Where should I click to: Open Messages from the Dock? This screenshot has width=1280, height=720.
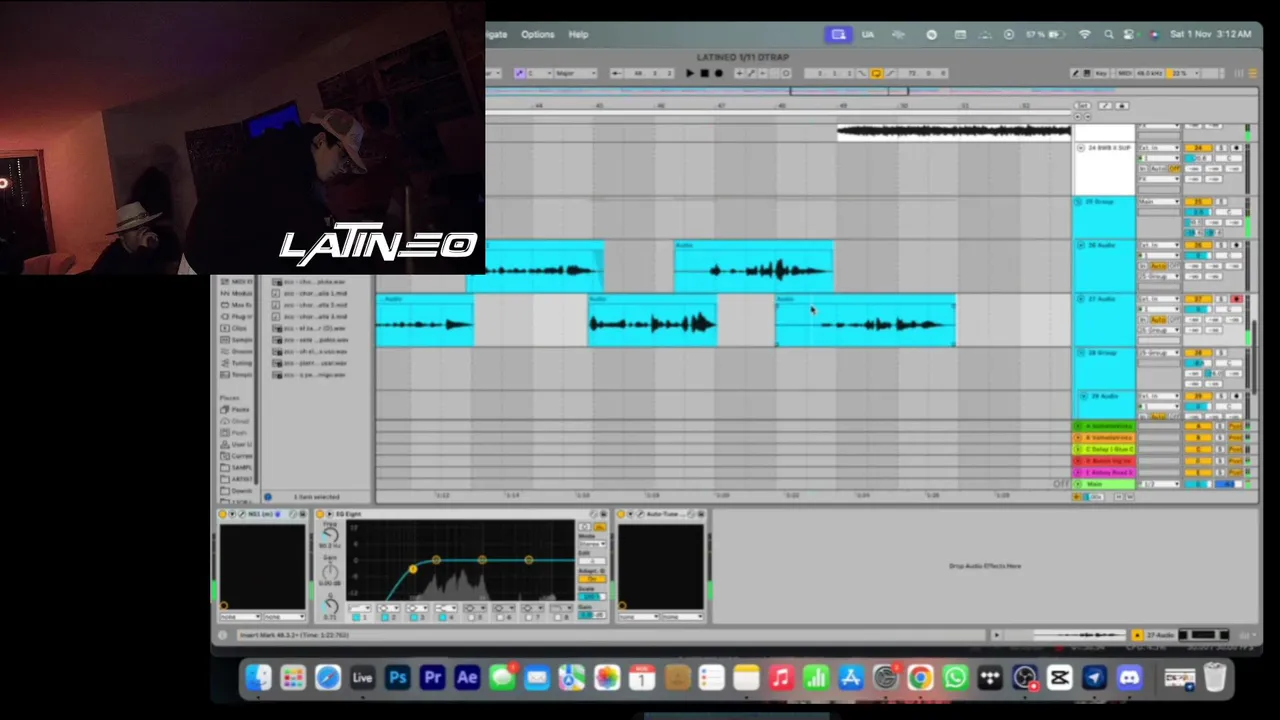click(x=502, y=678)
